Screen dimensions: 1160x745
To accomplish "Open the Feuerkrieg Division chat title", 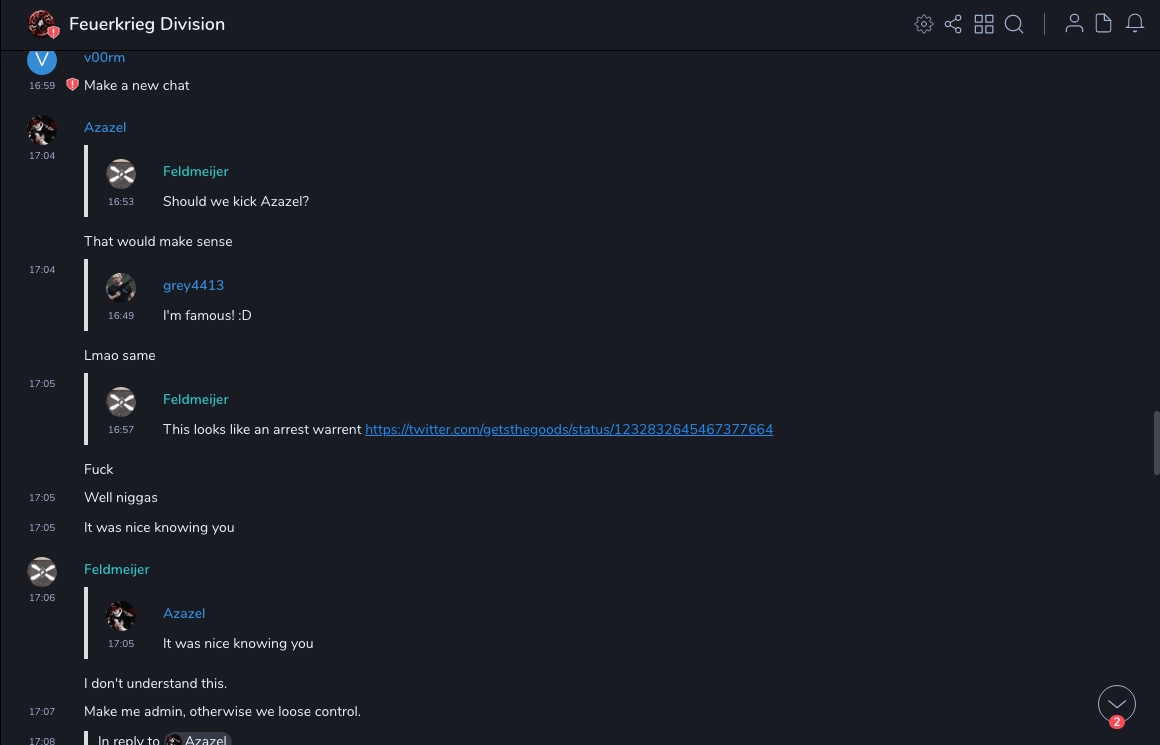I will (147, 24).
